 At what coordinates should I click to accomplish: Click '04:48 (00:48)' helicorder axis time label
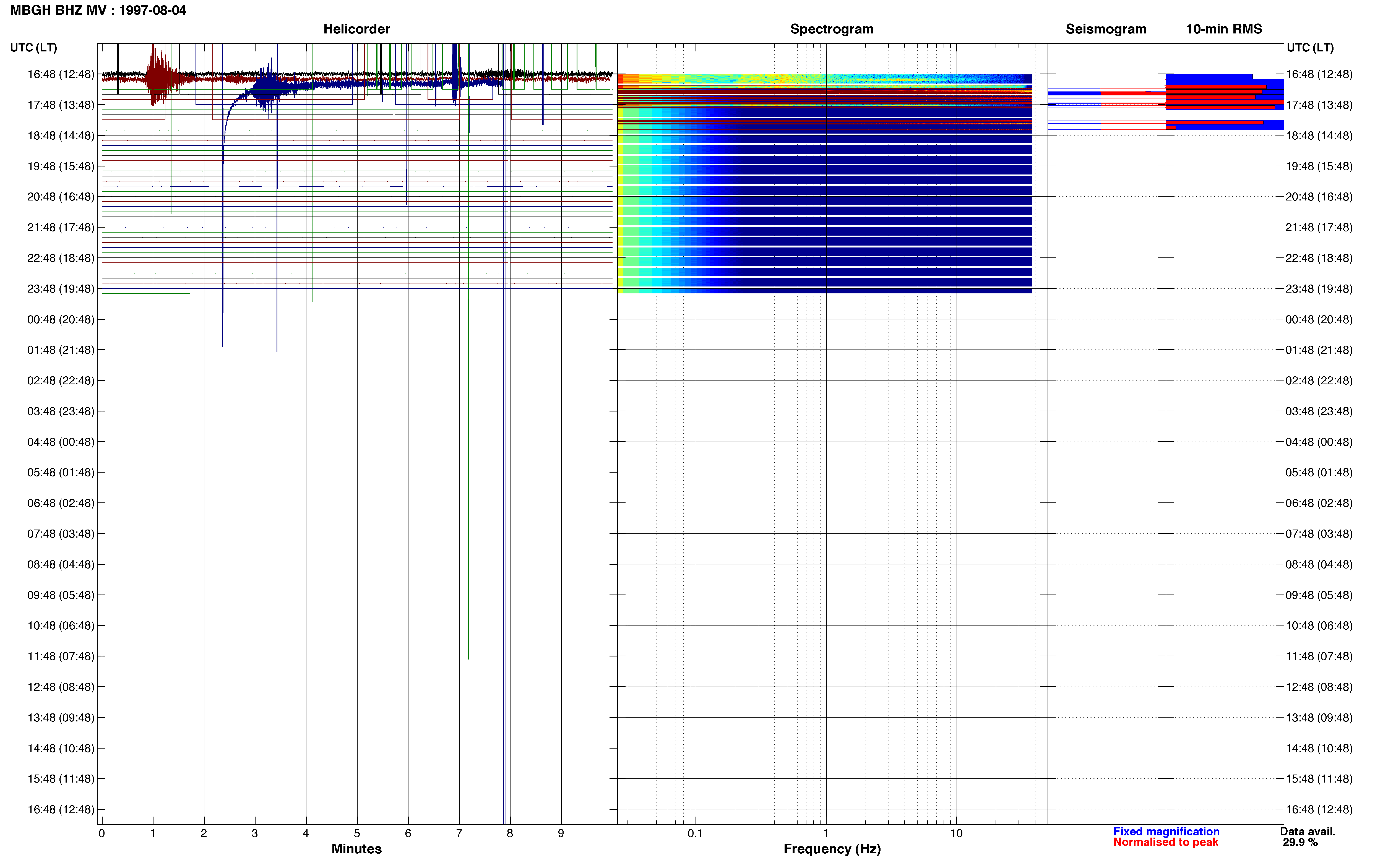point(61,442)
